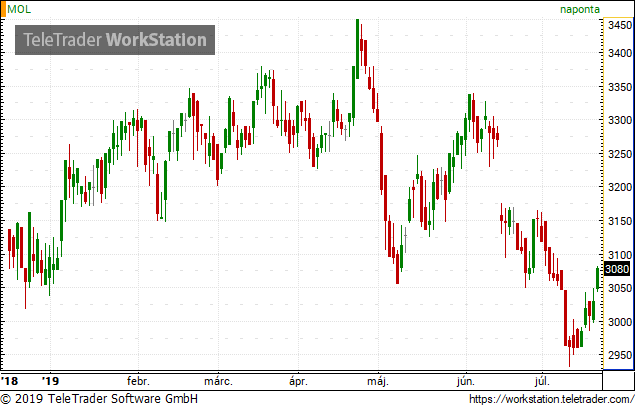Click the 3150 price axis label
This screenshot has height=408, width=635.
tap(620, 221)
